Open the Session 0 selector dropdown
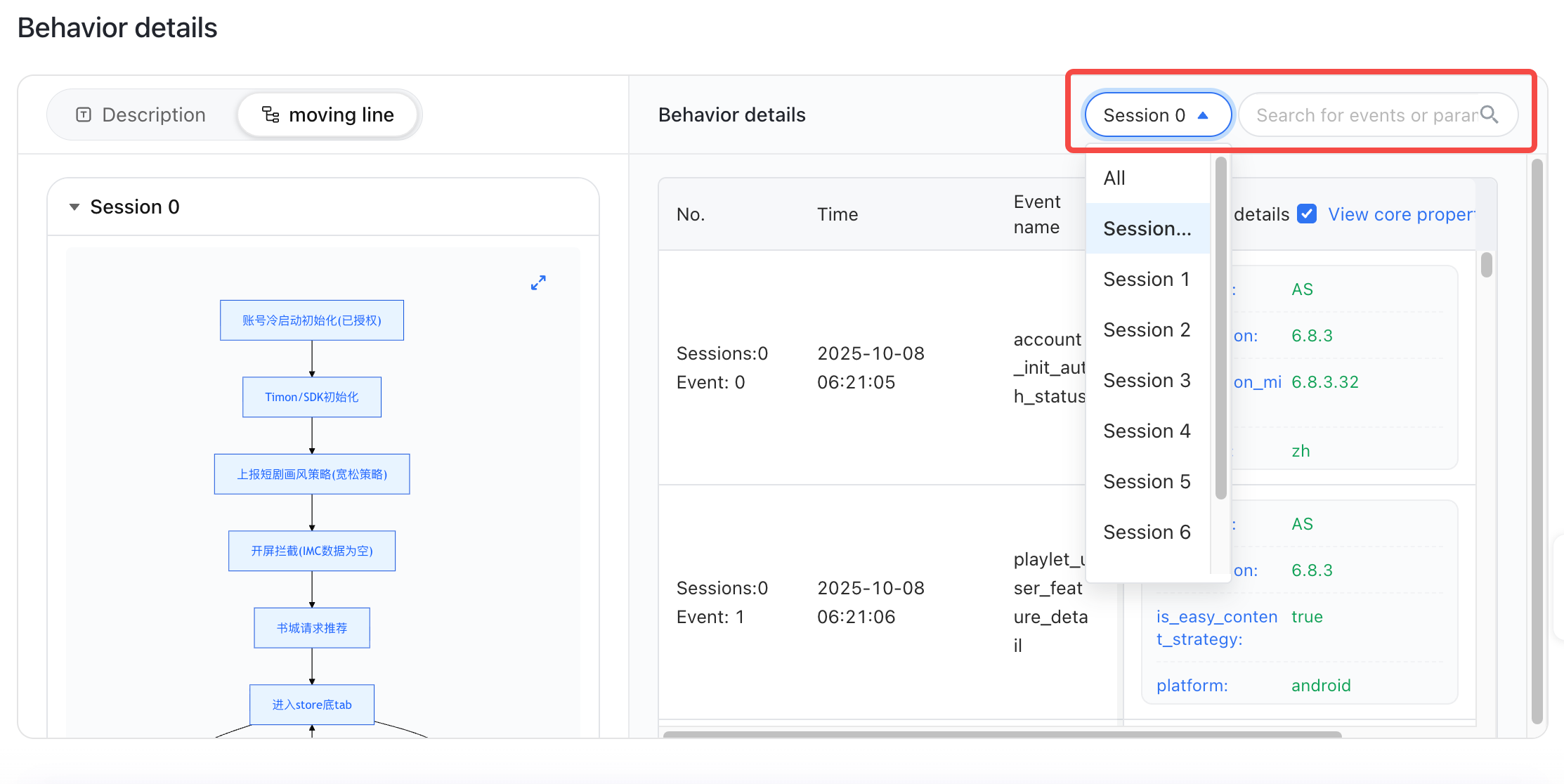Viewport: 1564px width, 784px height. [x=1158, y=115]
